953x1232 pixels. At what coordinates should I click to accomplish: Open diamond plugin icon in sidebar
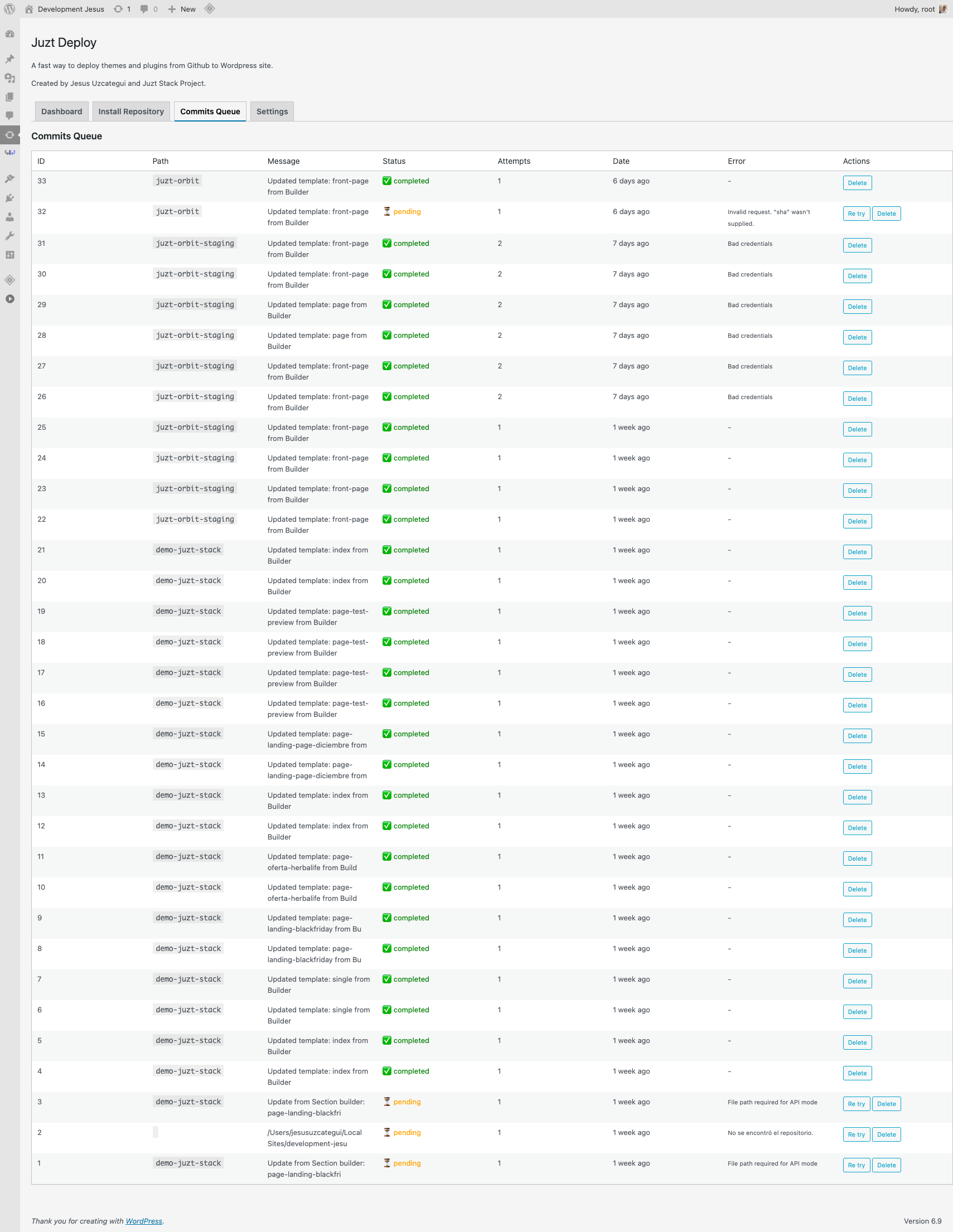9,280
